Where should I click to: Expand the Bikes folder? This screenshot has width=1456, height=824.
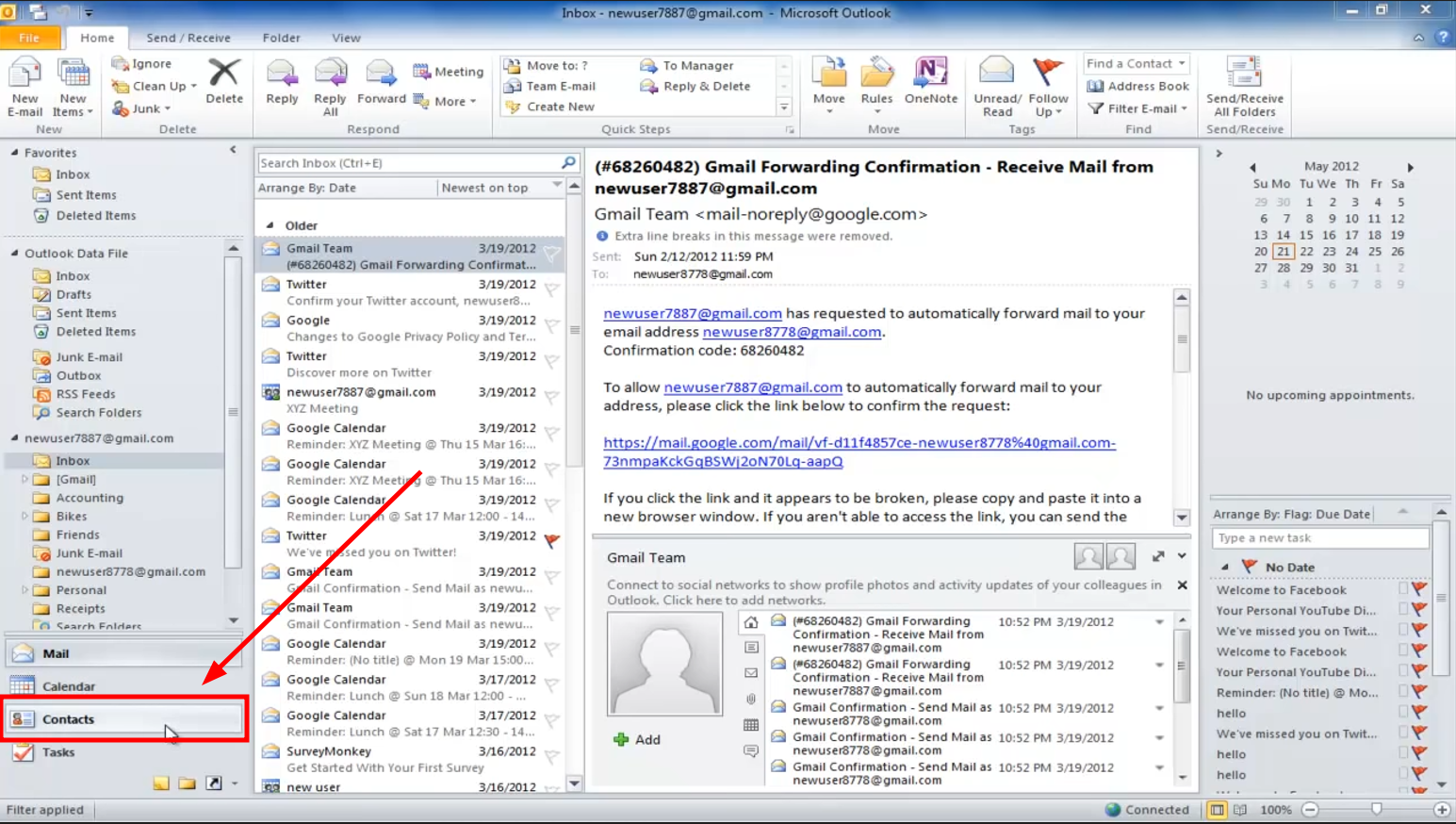tap(25, 517)
